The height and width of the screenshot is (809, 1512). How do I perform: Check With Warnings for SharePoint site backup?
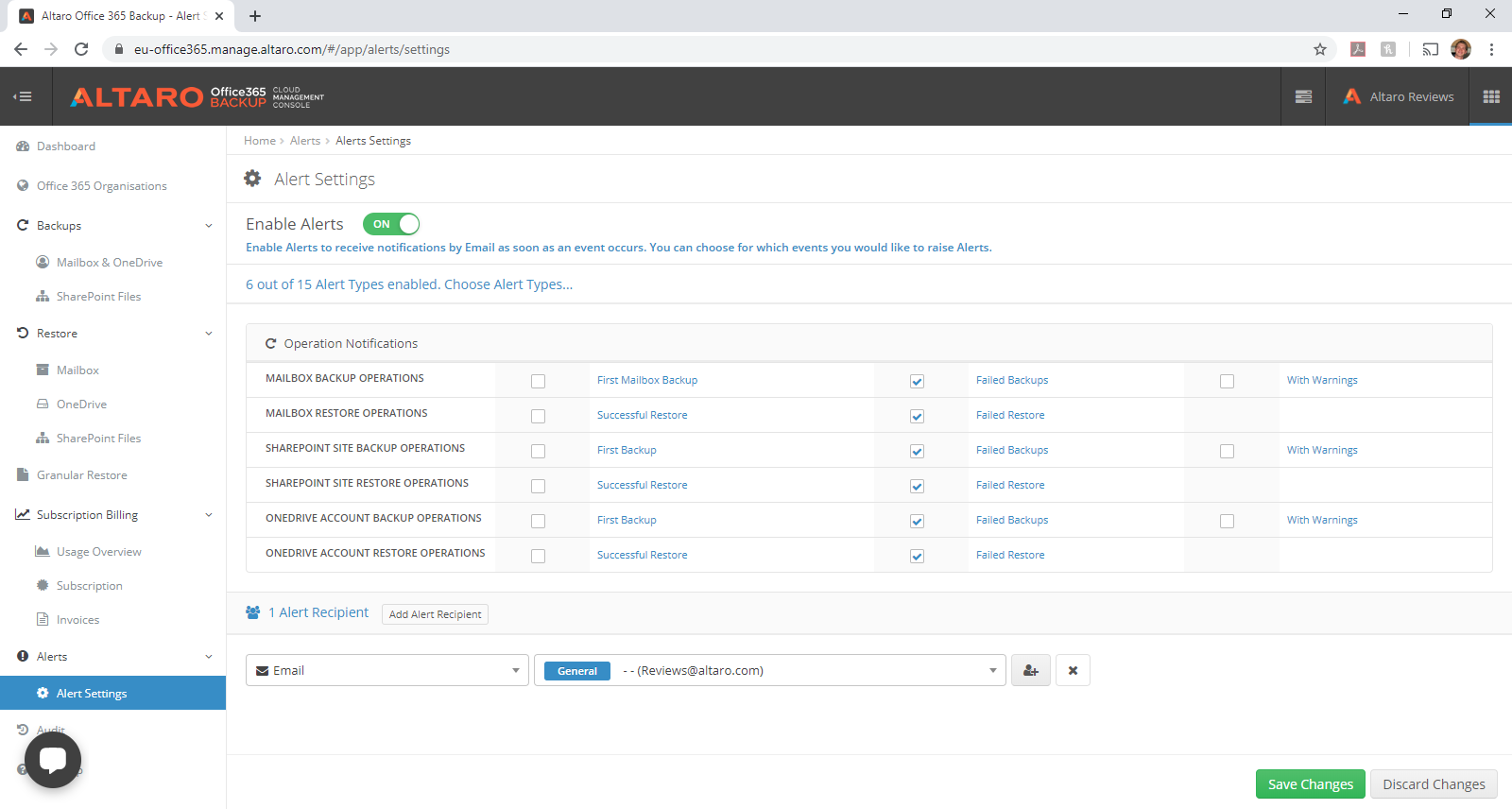[x=1227, y=451]
